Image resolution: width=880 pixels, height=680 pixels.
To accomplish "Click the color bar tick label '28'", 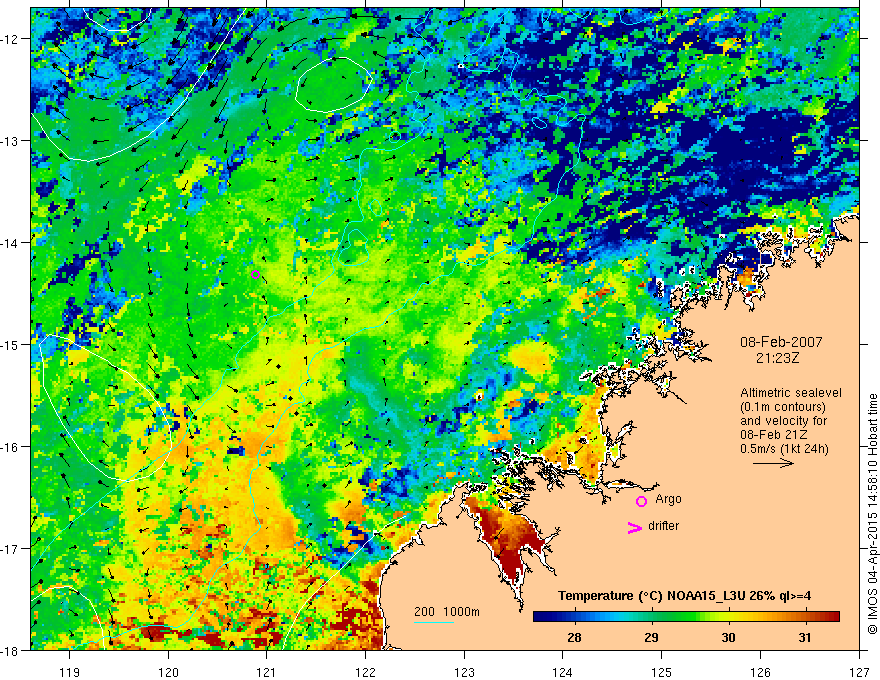I will point(574,638).
